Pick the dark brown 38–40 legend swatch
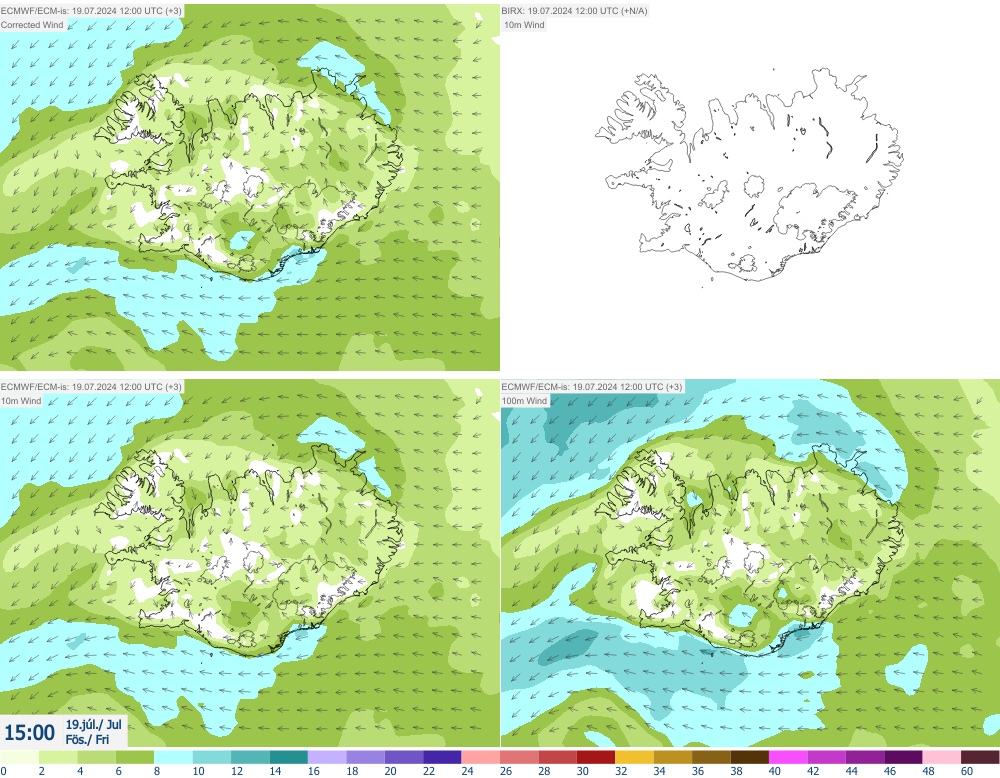This screenshot has height=778, width=1000. click(749, 757)
